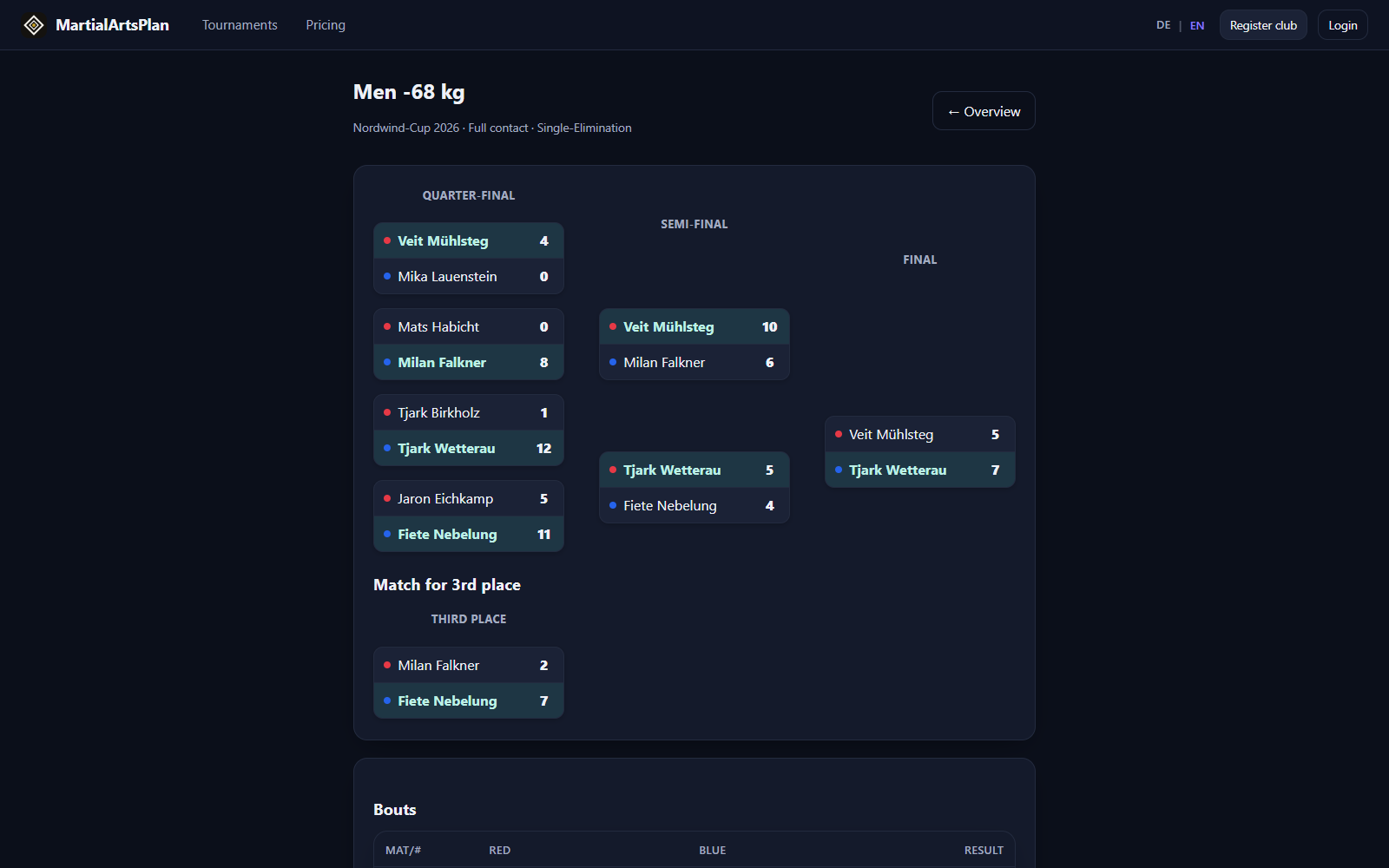
Task: Select Veit Mühlsteg in the quarter-final
Action: click(469, 240)
